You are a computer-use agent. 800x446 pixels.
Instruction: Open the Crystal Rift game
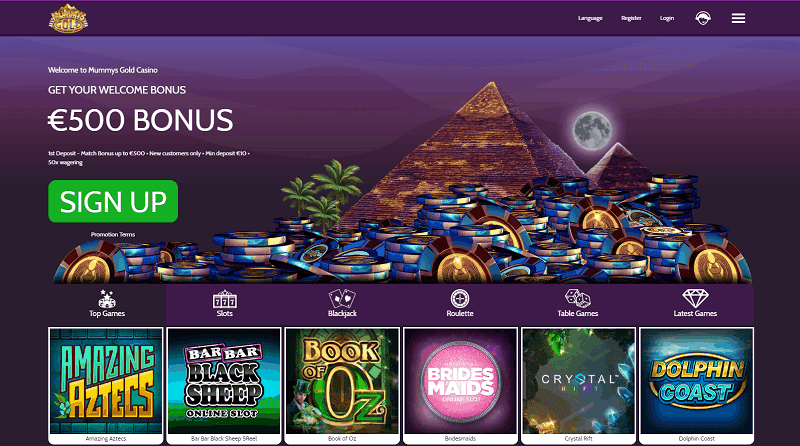pos(578,385)
